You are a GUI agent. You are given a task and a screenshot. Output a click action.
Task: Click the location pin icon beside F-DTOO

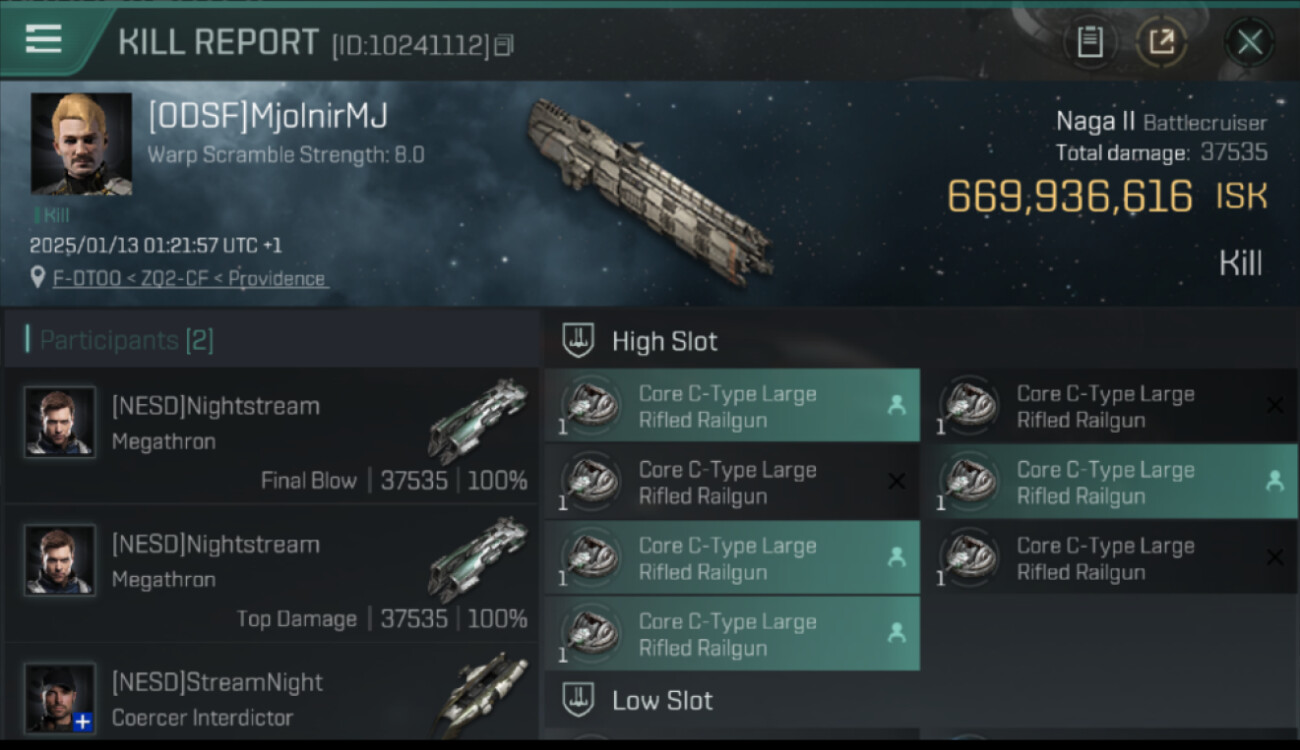click(x=38, y=277)
